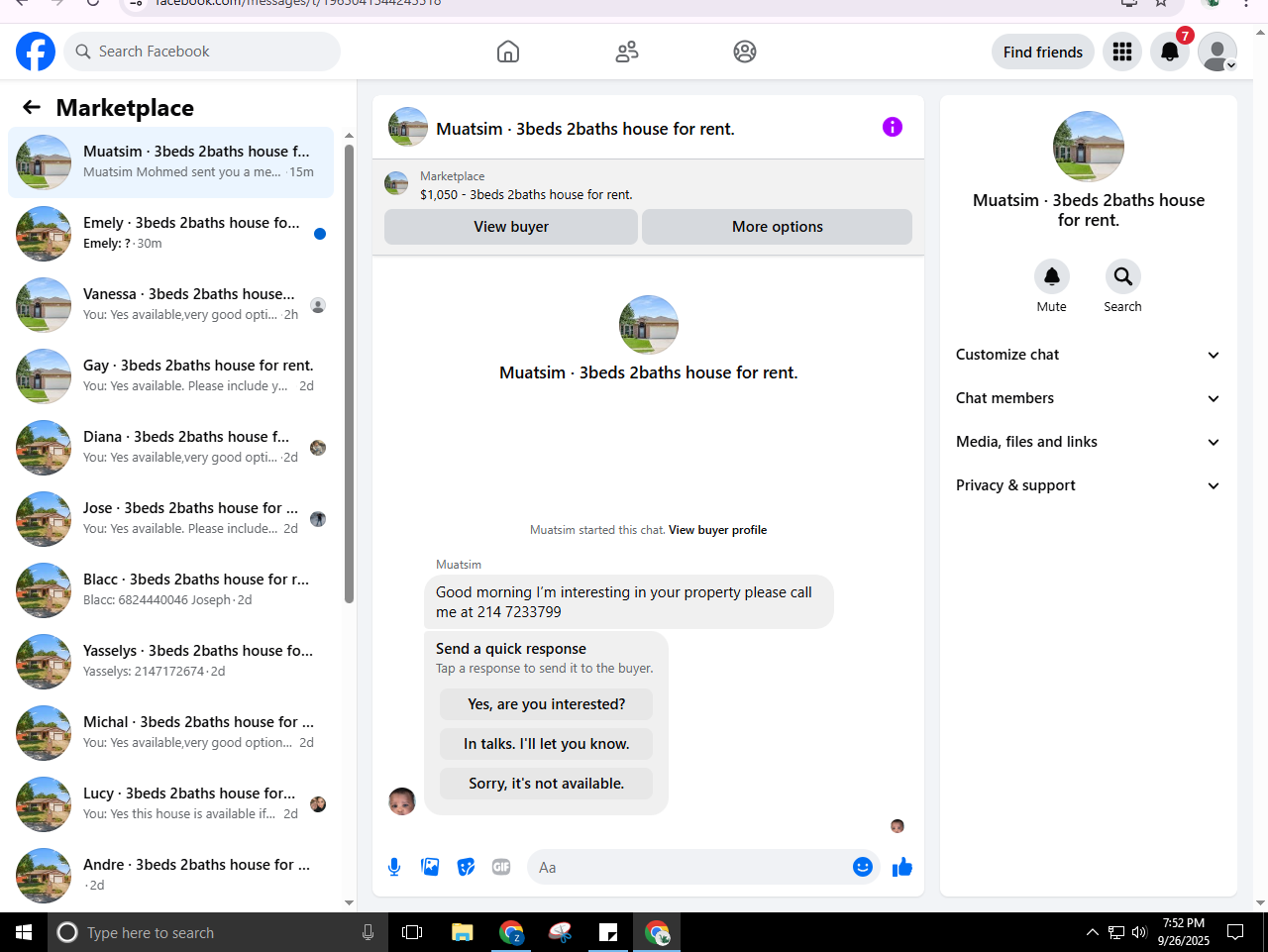Open conversation information purple icon

pyautogui.click(x=893, y=127)
